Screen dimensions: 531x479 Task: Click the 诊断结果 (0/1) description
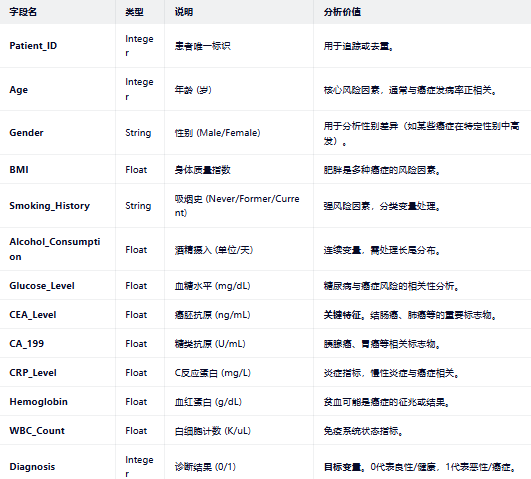click(x=205, y=467)
